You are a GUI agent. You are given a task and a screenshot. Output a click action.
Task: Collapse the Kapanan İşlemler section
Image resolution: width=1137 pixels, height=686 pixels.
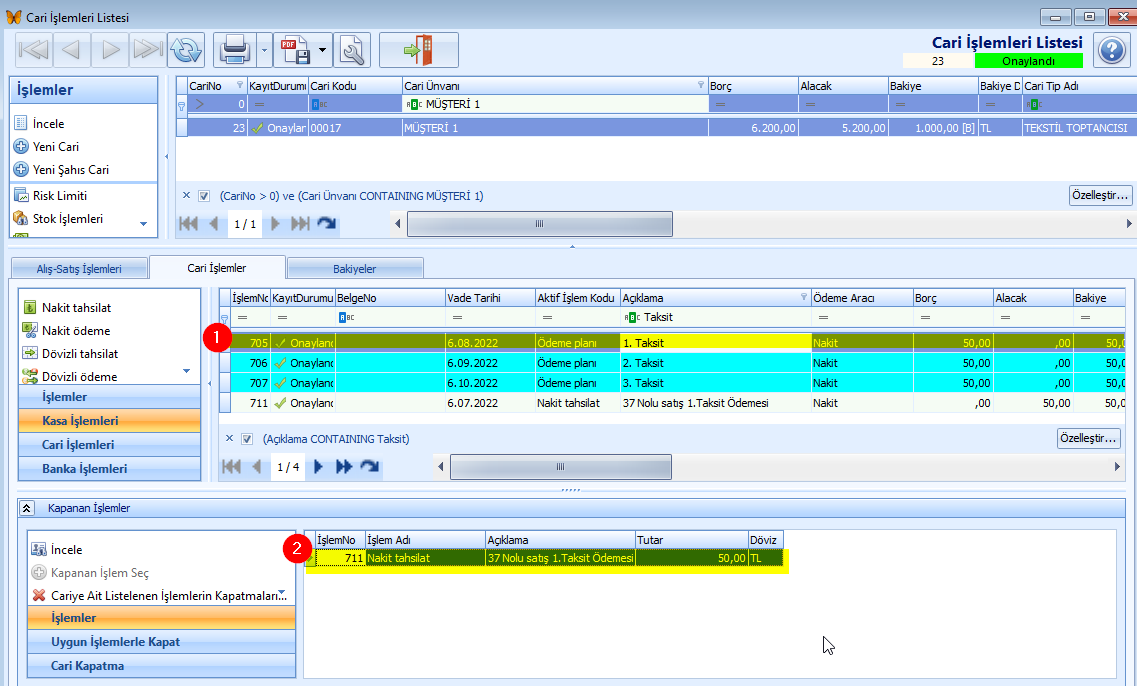tap(26, 508)
